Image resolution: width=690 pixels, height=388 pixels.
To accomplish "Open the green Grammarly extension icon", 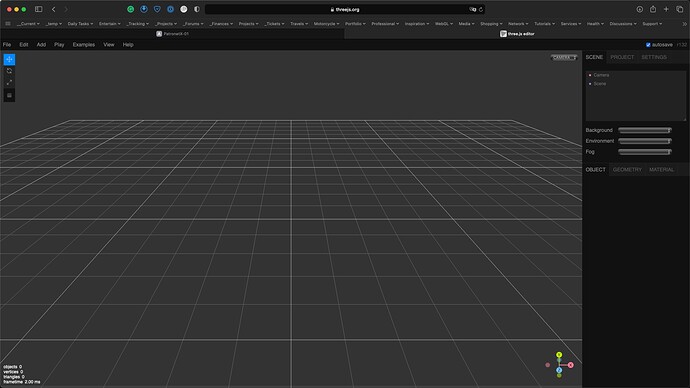I will 131,9.
